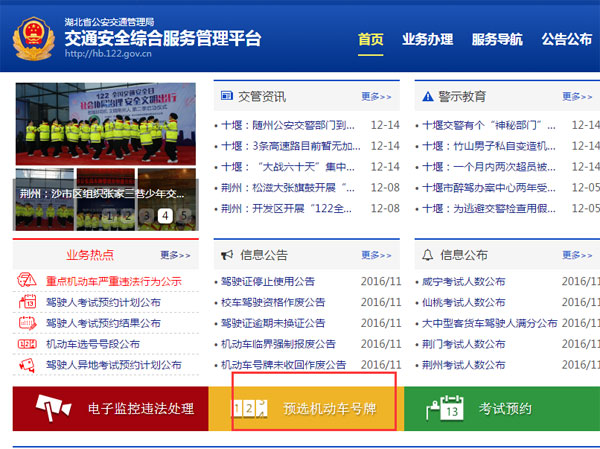Click icon beside 驾驶人考试预约结果公布
Screen dimensions: 600x449
[x=27, y=323]
